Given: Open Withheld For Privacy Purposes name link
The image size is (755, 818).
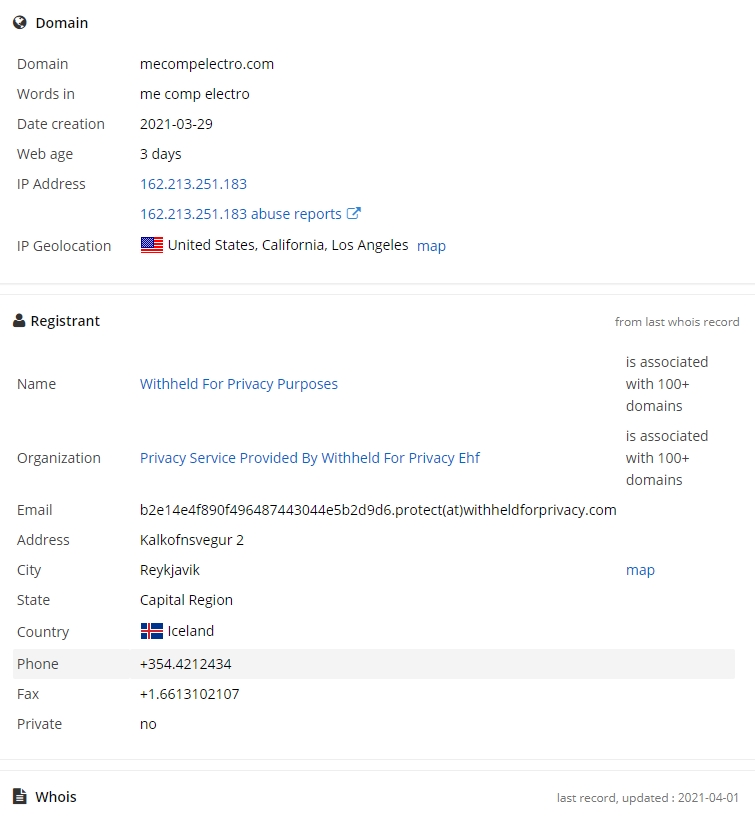Looking at the screenshot, I should 238,384.
